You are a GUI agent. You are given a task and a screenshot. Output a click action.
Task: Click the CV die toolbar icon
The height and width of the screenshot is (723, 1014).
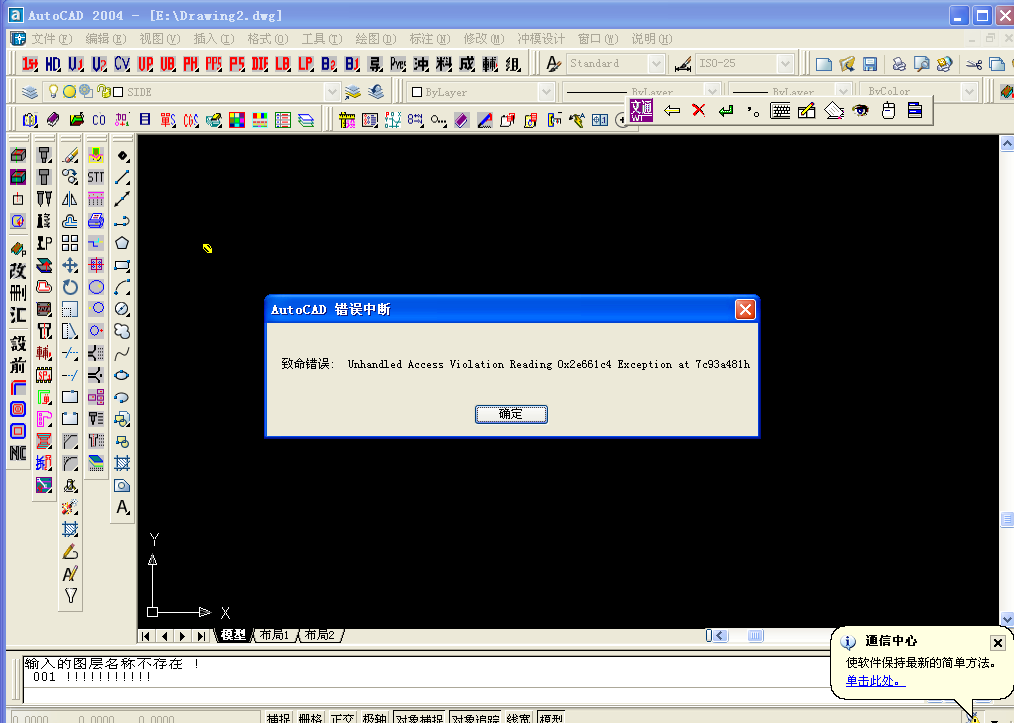pos(122,64)
